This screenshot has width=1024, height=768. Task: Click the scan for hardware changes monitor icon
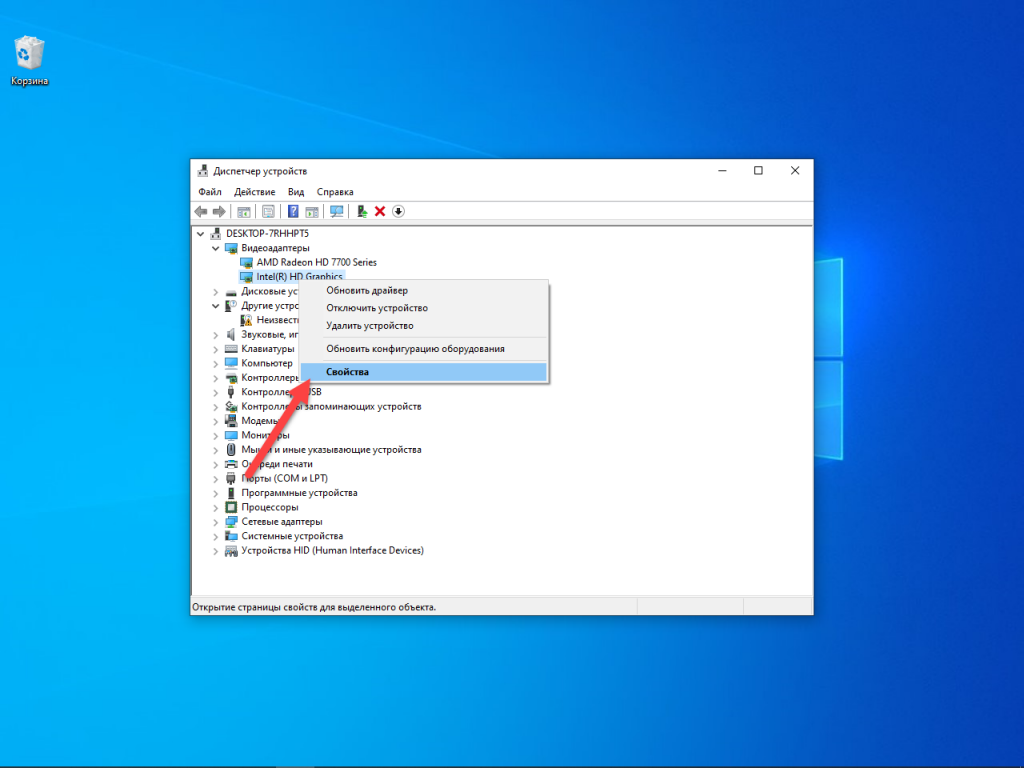336,211
